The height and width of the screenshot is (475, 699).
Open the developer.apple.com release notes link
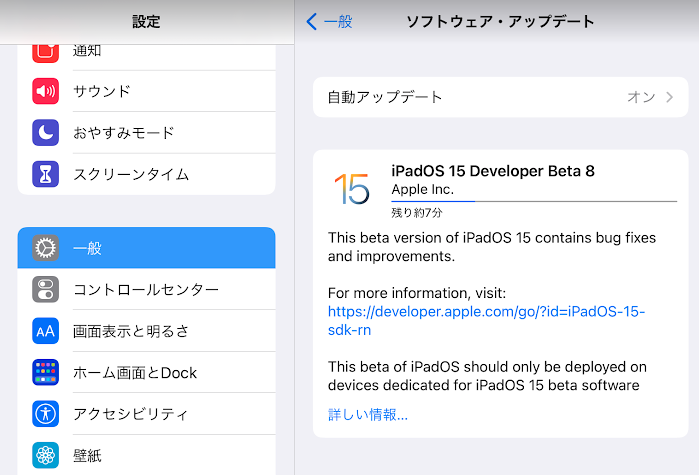486,320
